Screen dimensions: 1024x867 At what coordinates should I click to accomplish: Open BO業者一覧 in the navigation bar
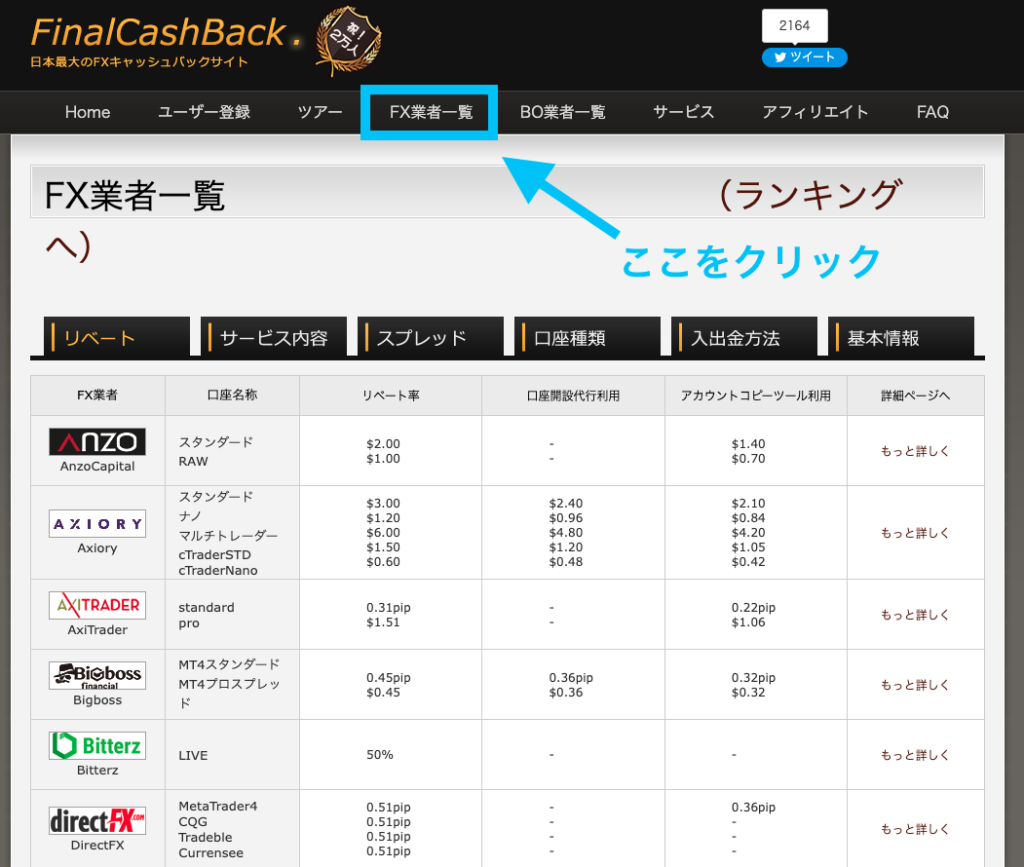pyautogui.click(x=562, y=112)
